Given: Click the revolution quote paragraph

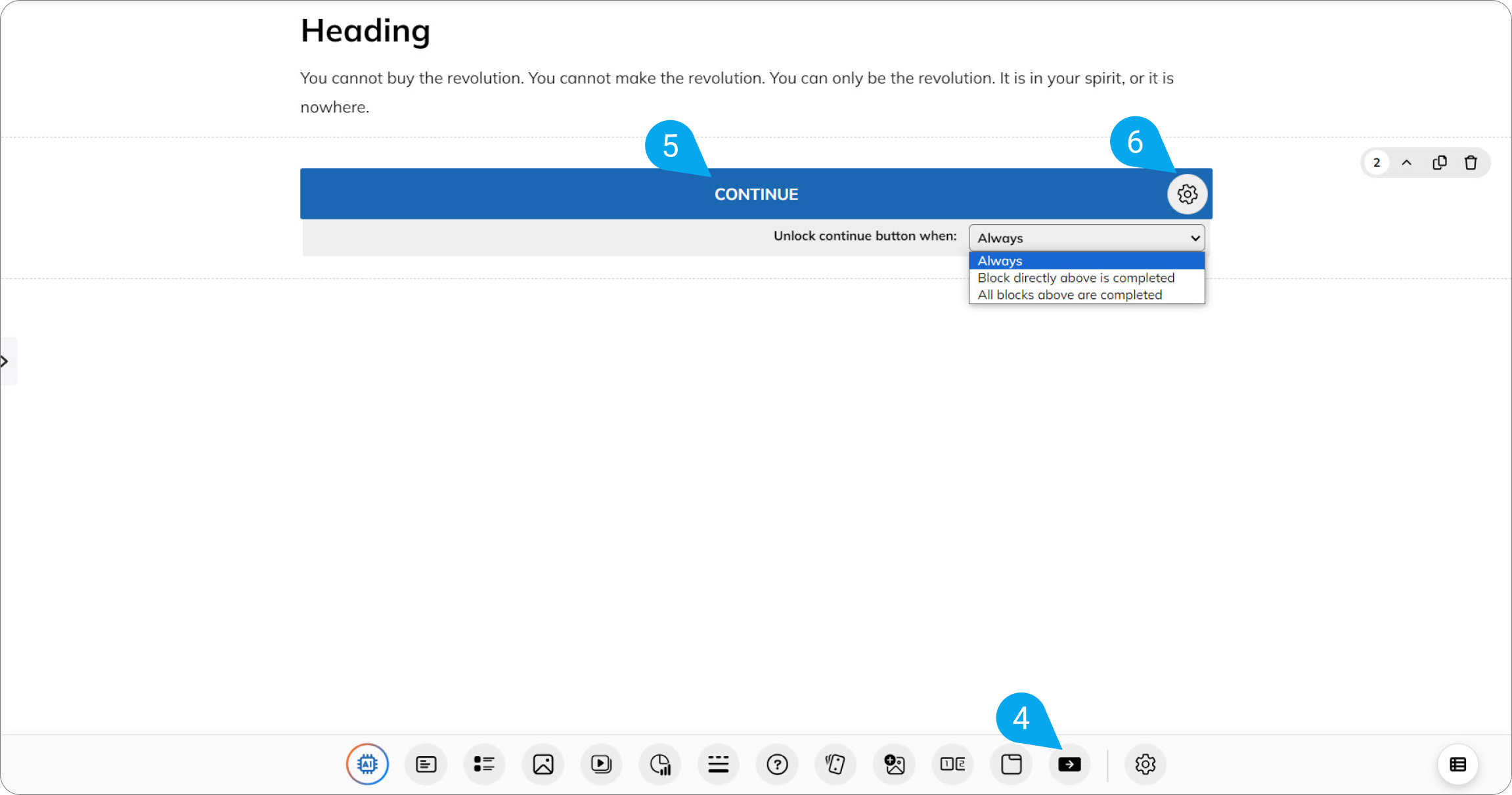Looking at the screenshot, I should [736, 92].
